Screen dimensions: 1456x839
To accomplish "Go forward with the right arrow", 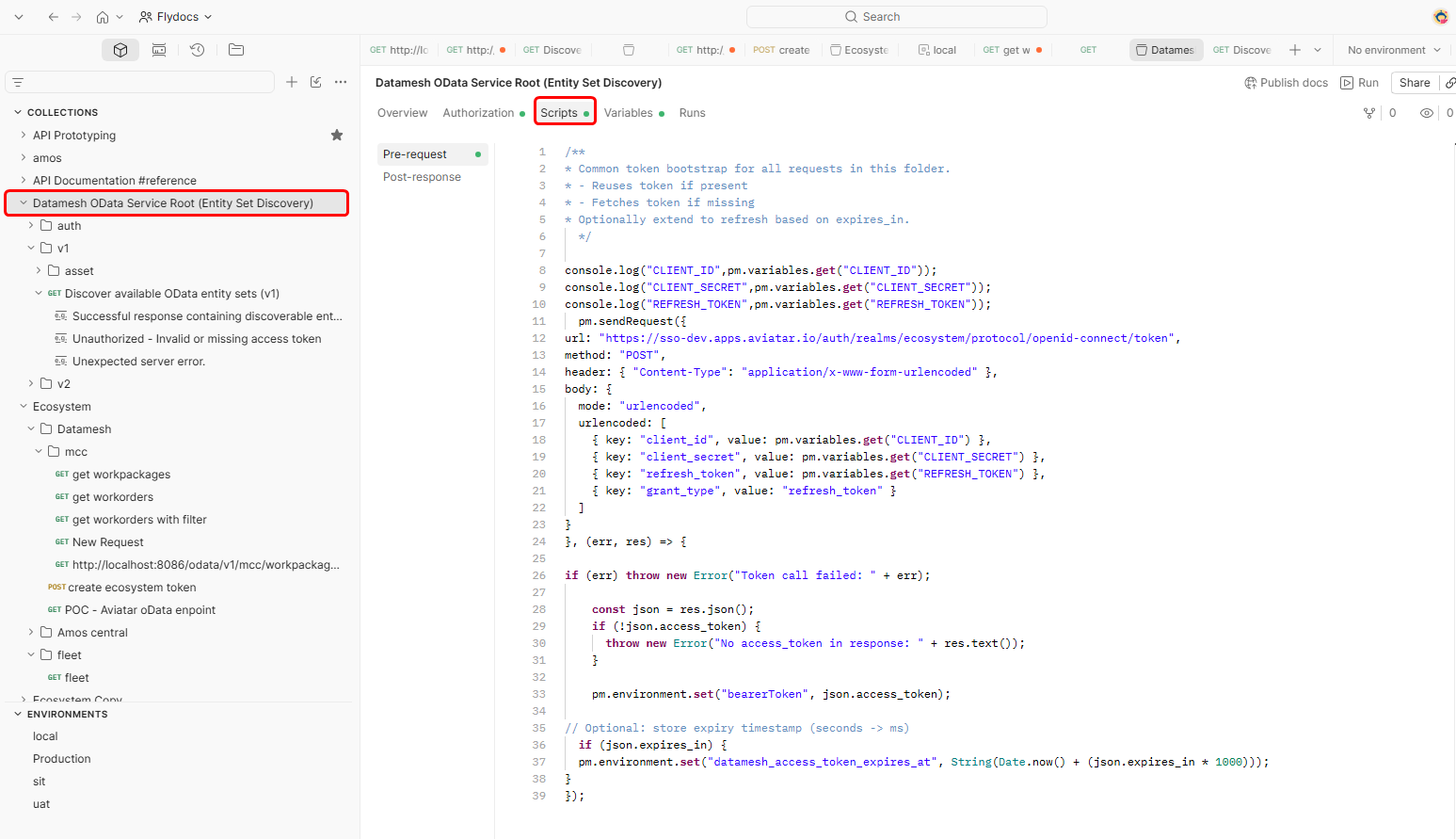I will pyautogui.click(x=76, y=17).
